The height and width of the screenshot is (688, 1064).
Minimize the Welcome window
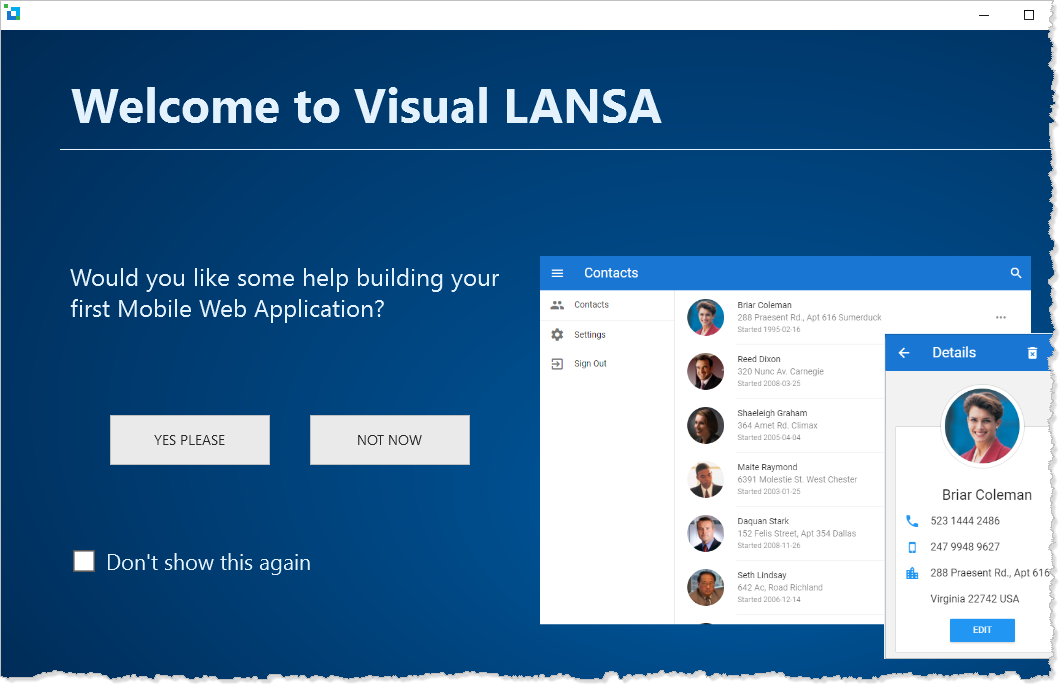pyautogui.click(x=984, y=15)
